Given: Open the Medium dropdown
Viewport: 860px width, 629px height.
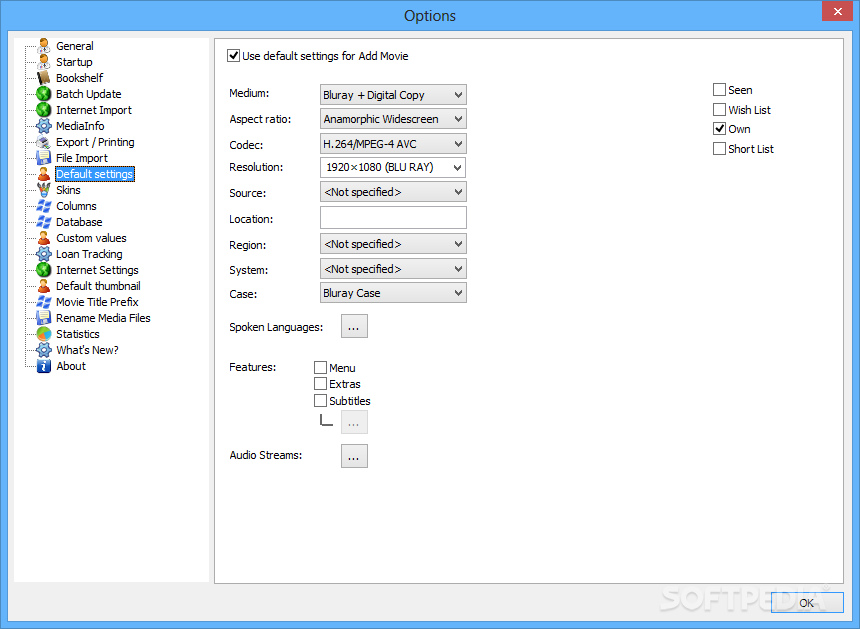Looking at the screenshot, I should pyautogui.click(x=393, y=95).
